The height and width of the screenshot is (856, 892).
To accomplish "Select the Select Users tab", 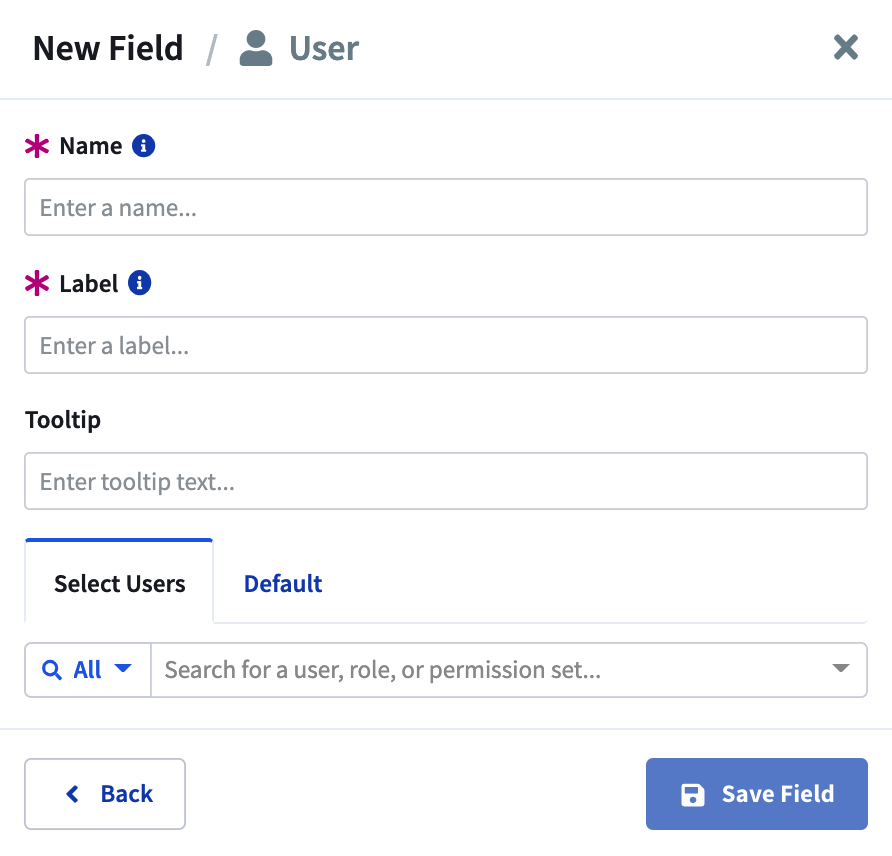I will point(119,582).
